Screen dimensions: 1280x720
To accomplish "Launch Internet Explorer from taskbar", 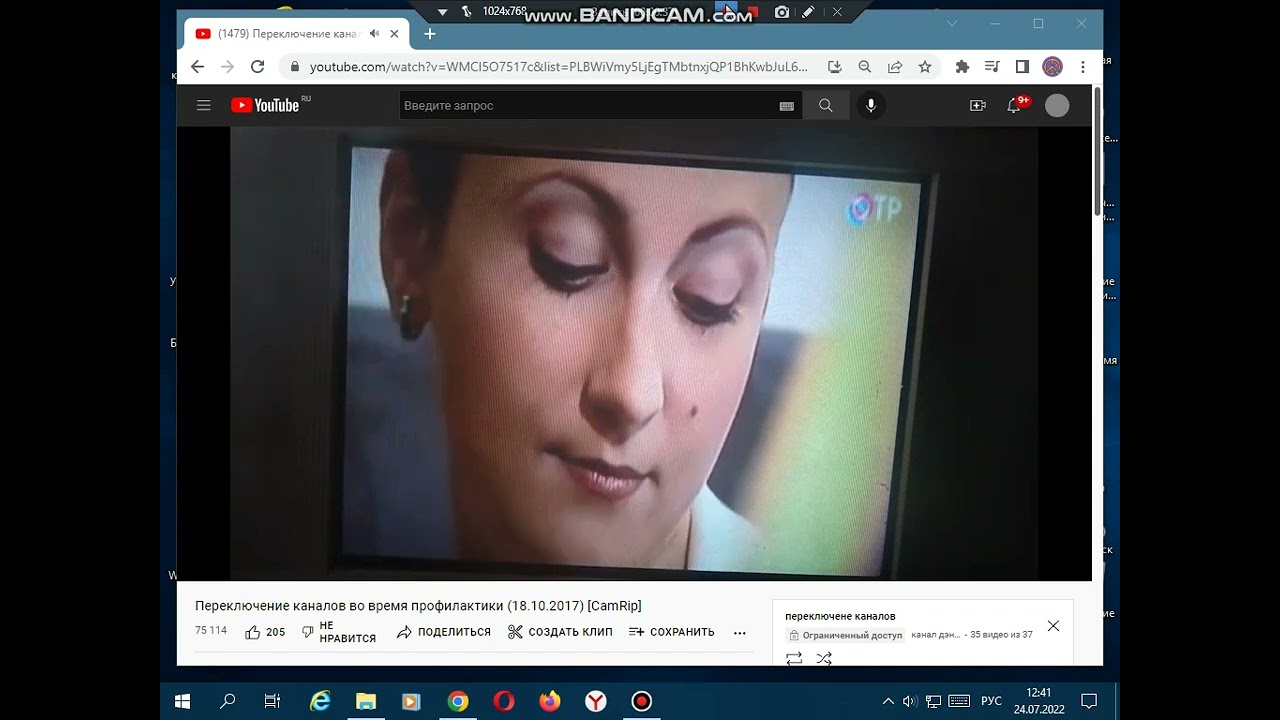I will [x=320, y=701].
